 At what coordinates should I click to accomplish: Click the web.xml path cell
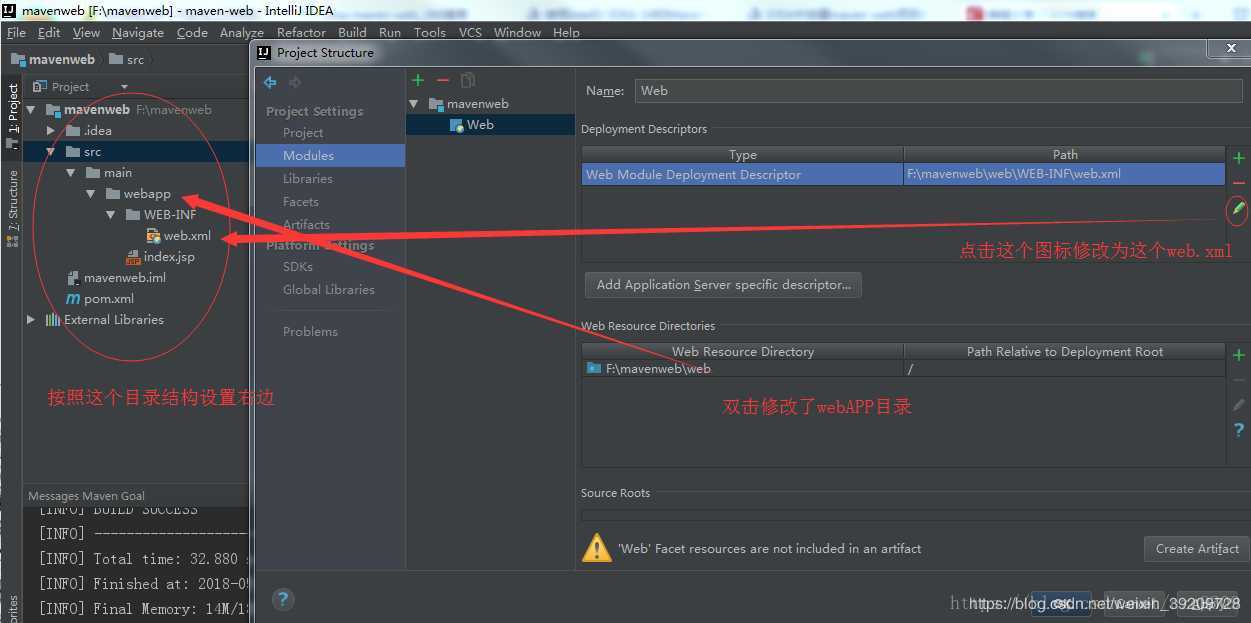pyautogui.click(x=1064, y=174)
